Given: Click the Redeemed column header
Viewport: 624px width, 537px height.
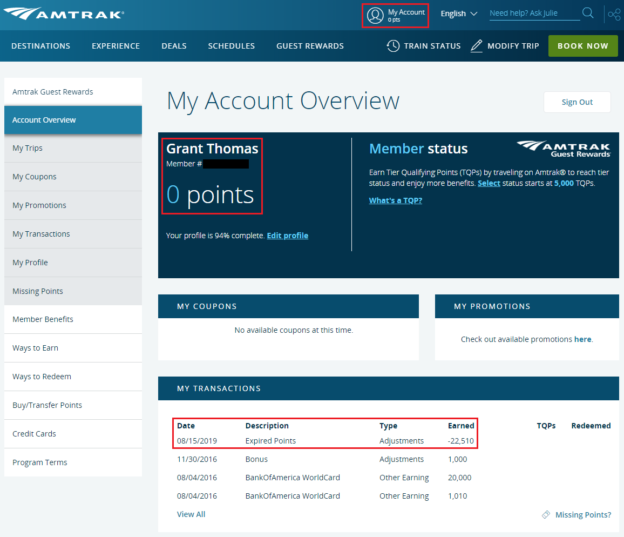Looking at the screenshot, I should coord(591,426).
